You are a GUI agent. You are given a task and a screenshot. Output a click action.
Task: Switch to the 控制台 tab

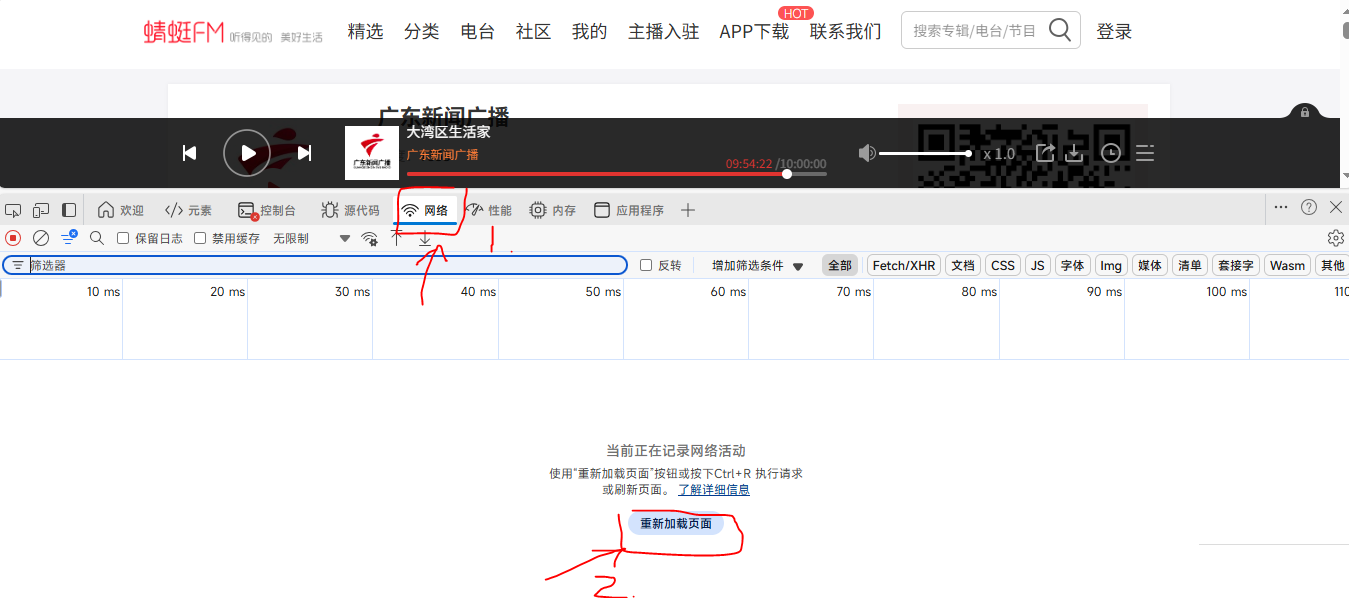(x=267, y=210)
